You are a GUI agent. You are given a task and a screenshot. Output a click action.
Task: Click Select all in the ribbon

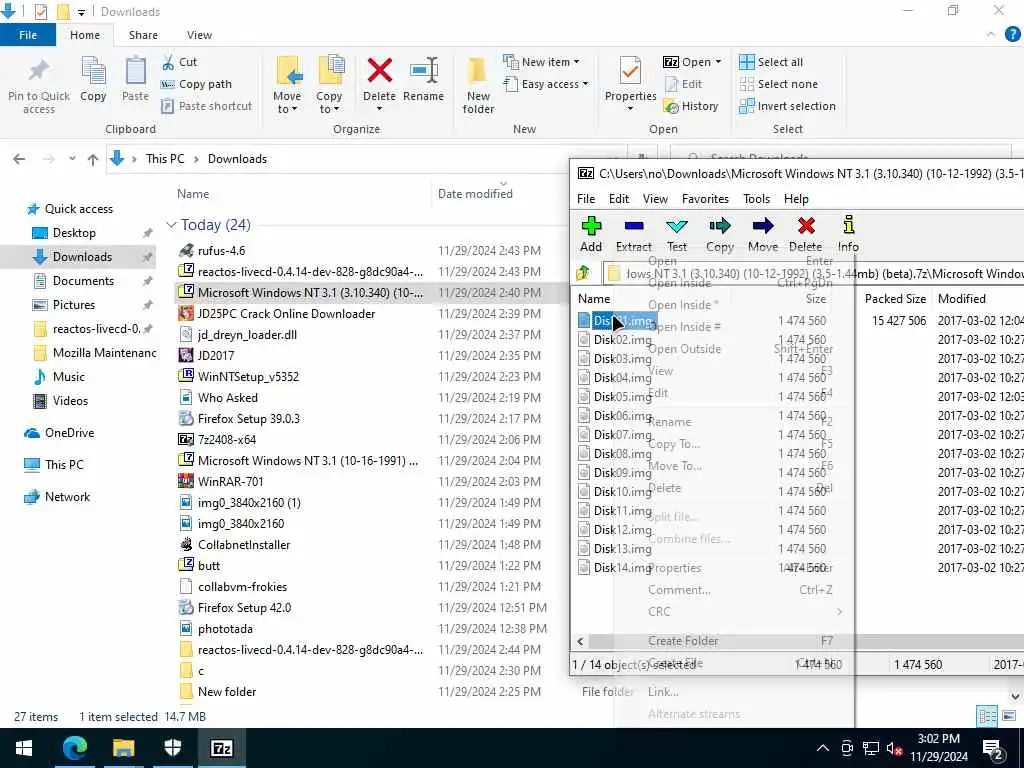pyautogui.click(x=771, y=62)
